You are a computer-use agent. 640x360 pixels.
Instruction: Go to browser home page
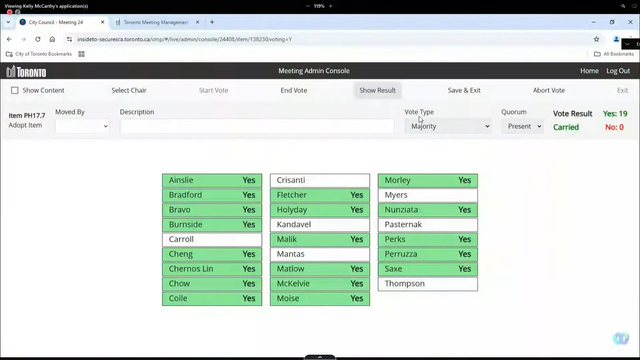tap(52, 39)
